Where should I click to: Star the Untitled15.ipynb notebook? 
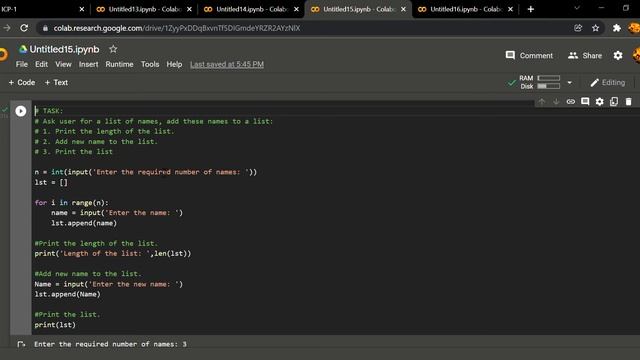(x=113, y=49)
